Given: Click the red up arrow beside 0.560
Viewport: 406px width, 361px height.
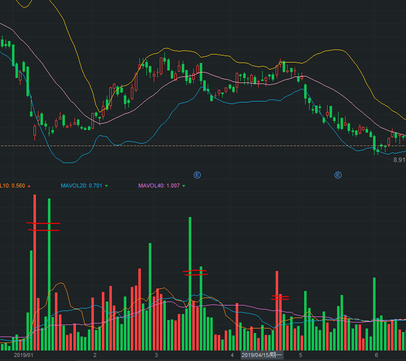Looking at the screenshot, I should [29, 186].
